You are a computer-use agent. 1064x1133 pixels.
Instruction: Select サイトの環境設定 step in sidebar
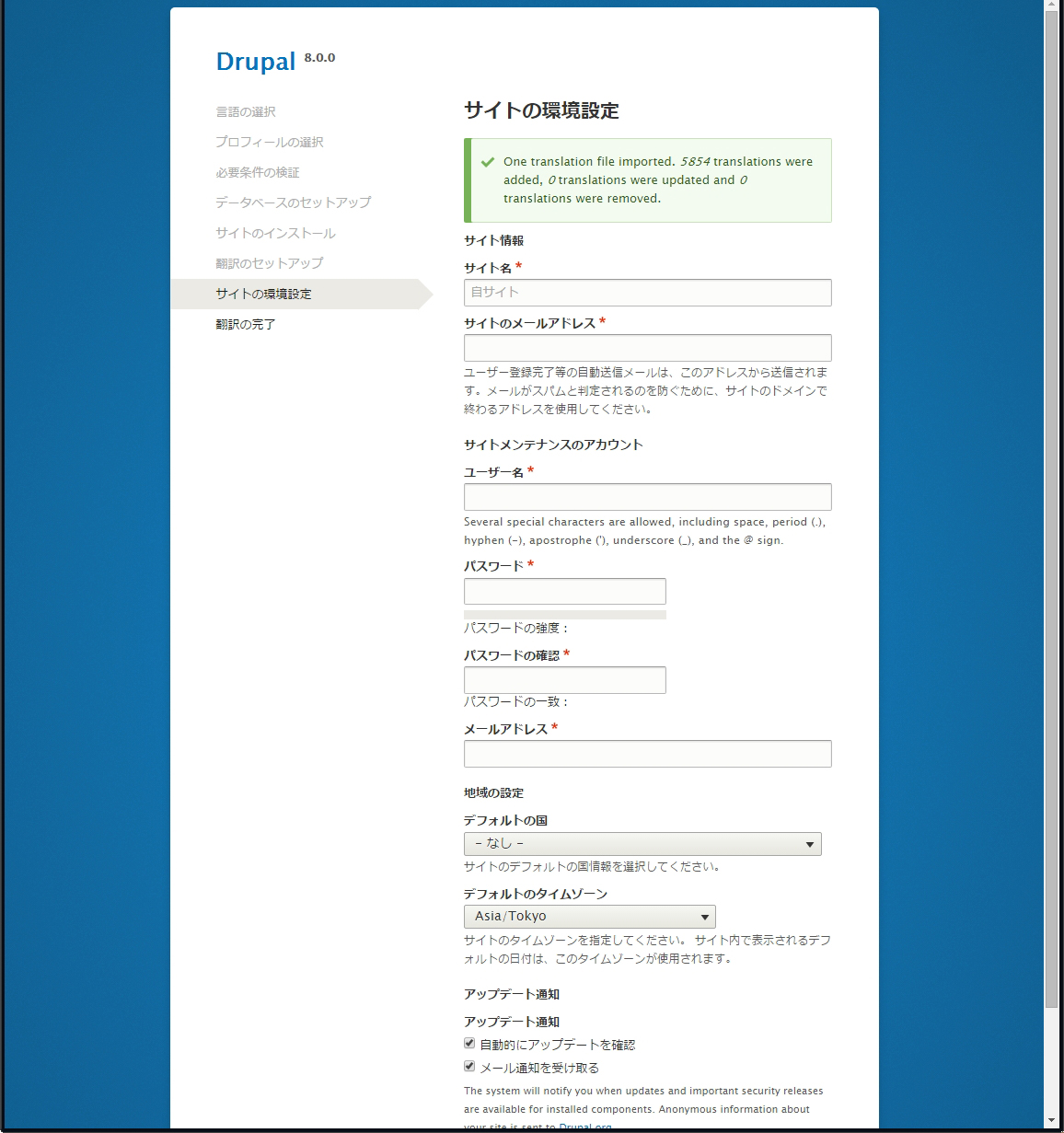(x=263, y=295)
